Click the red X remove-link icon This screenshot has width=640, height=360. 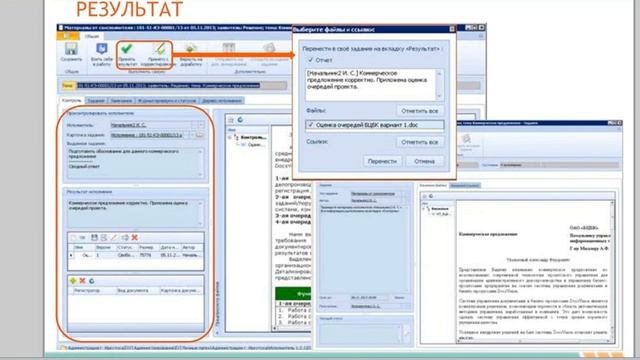(82, 281)
